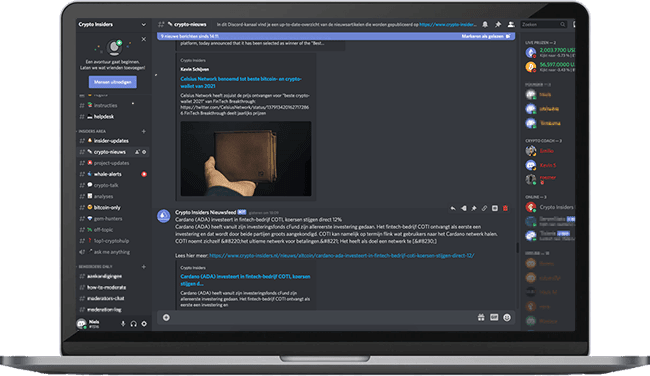Click Niels user avatar at bottom
The height and width of the screenshot is (376, 650).
click(x=82, y=324)
